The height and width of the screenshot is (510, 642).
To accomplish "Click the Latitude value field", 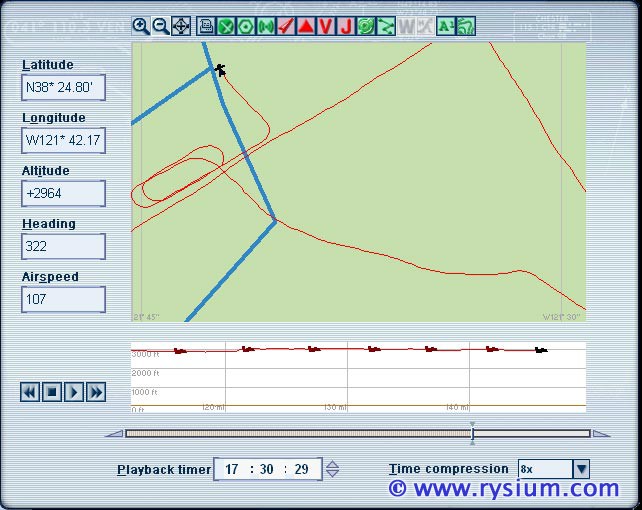I will click(63, 88).
